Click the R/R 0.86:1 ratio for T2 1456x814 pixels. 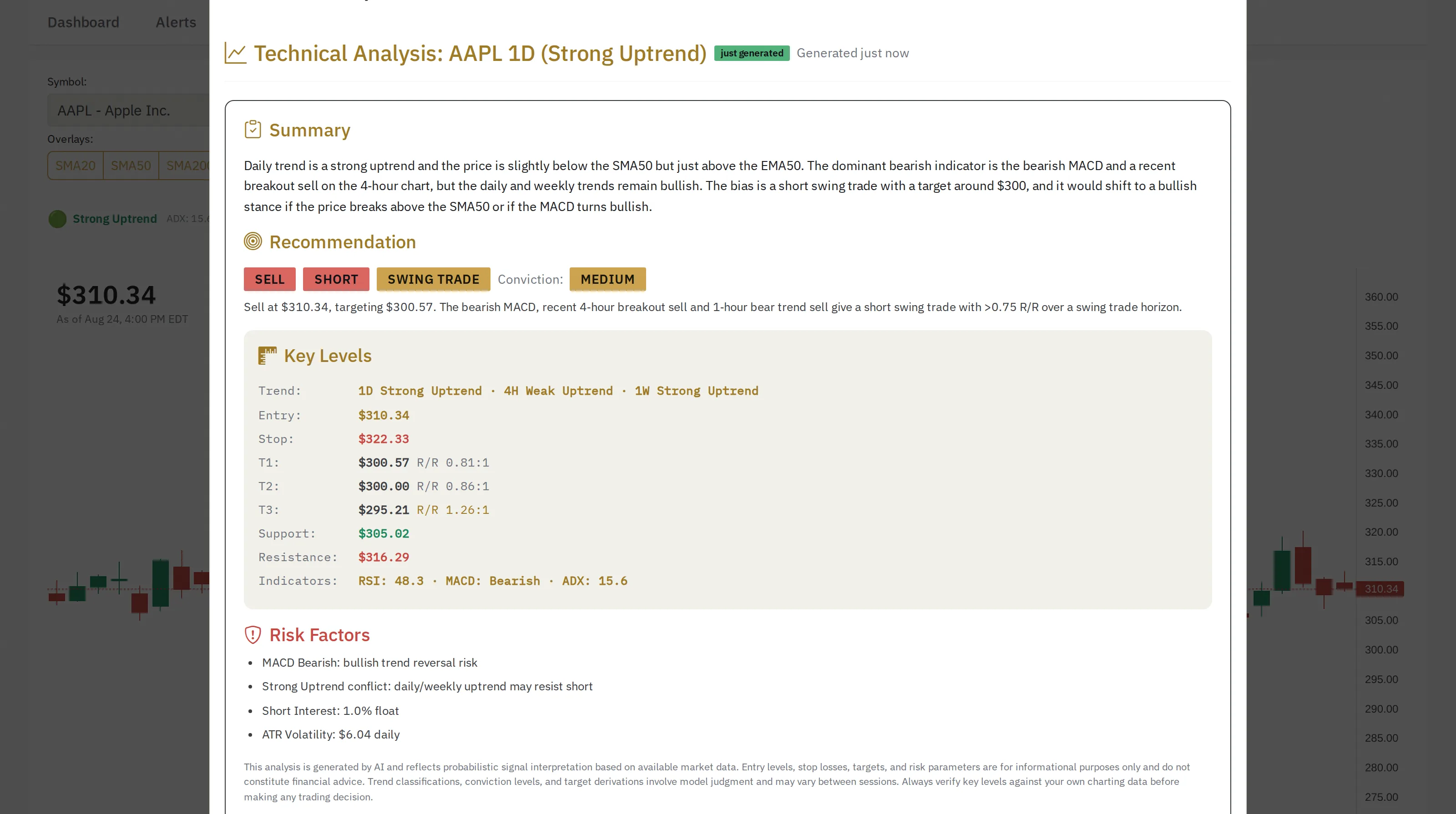pyautogui.click(x=453, y=487)
